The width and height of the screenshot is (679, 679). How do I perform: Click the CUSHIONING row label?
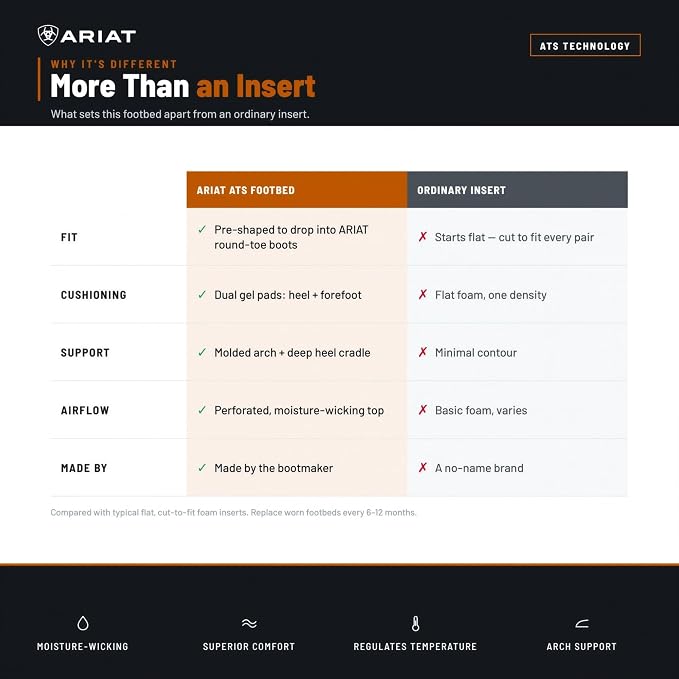click(x=94, y=295)
